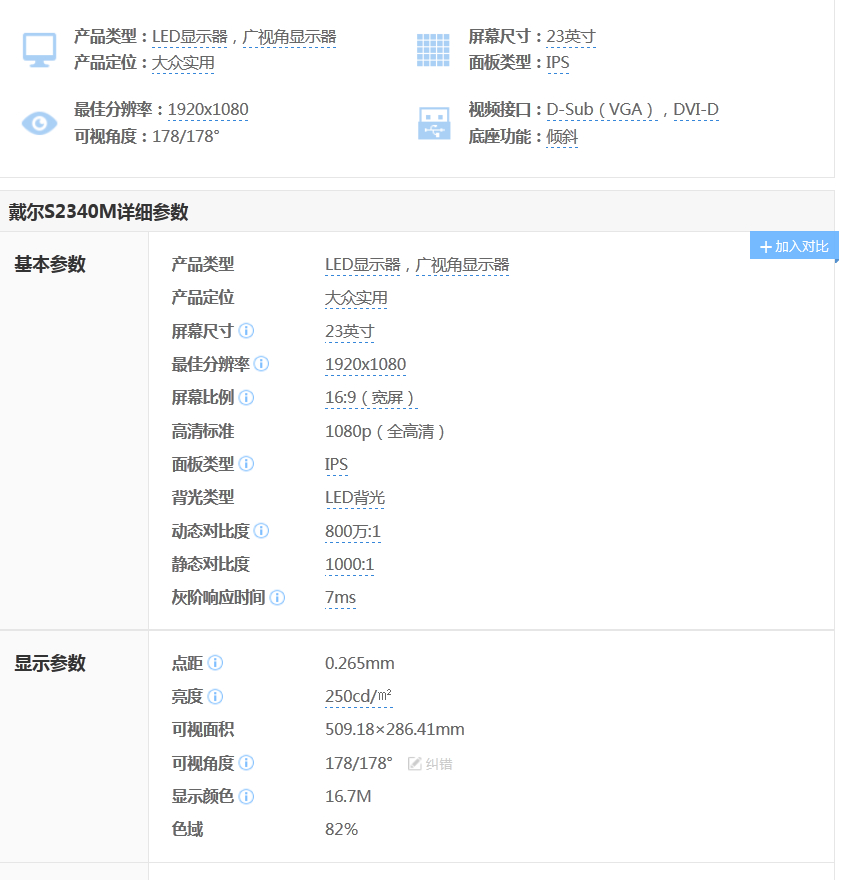Select 509.18×286.41mm value text
The image size is (858, 880).
click(394, 730)
